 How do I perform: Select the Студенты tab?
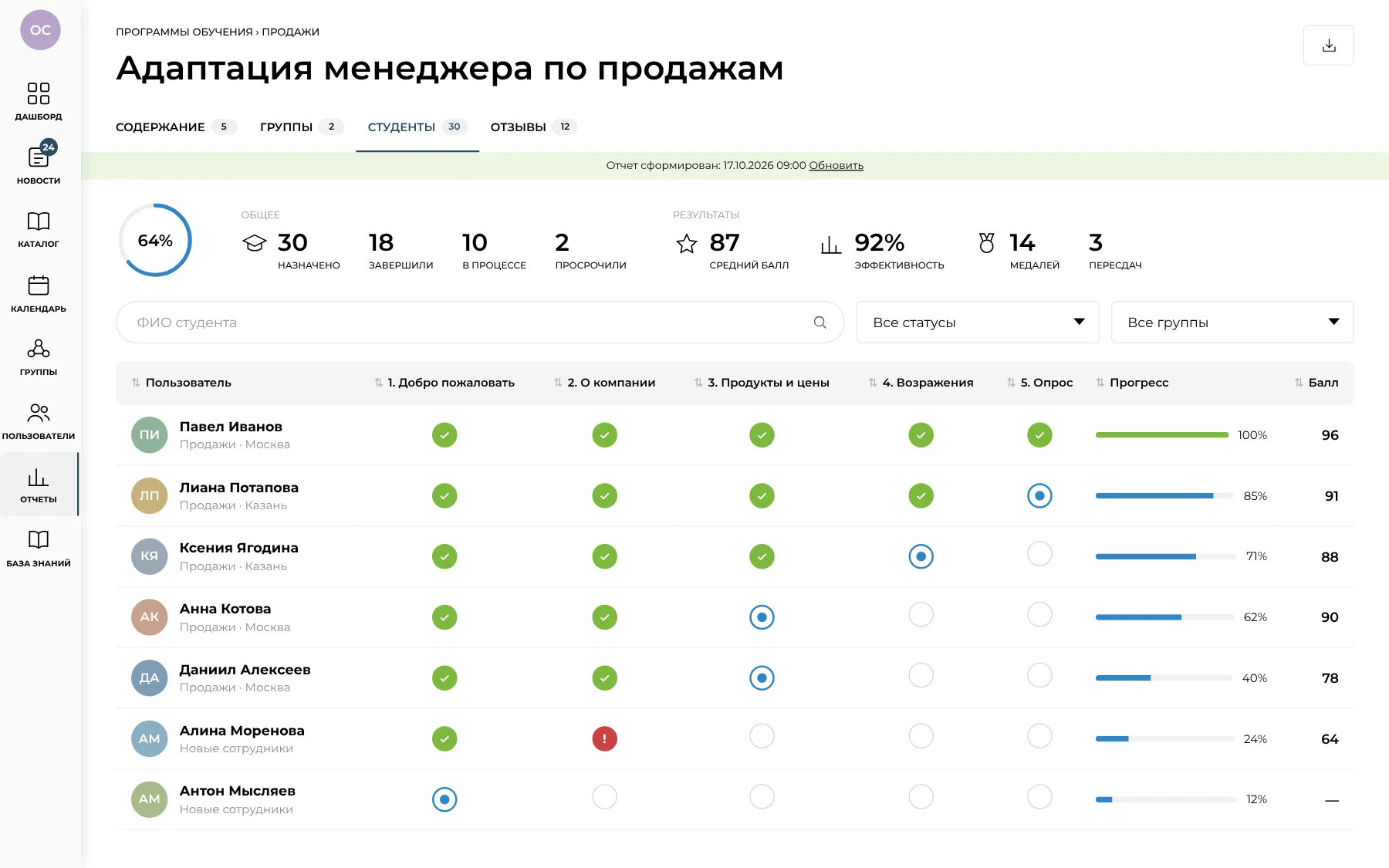tap(417, 127)
